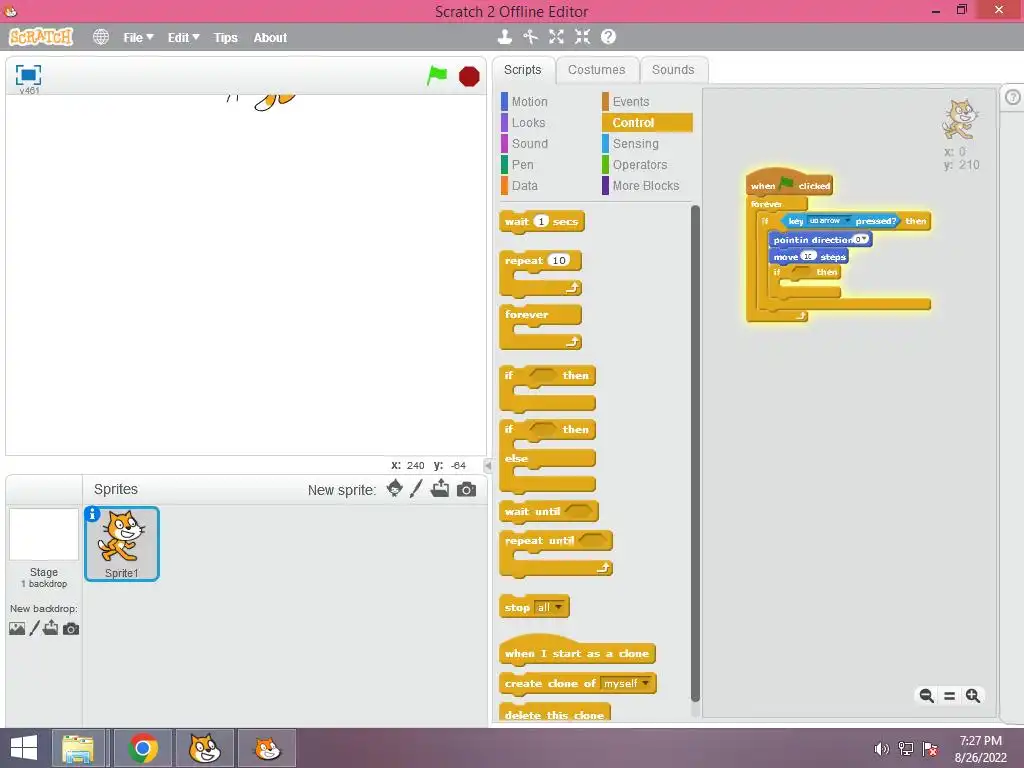Click the wait secs number field
1024x768 pixels.
click(541, 221)
